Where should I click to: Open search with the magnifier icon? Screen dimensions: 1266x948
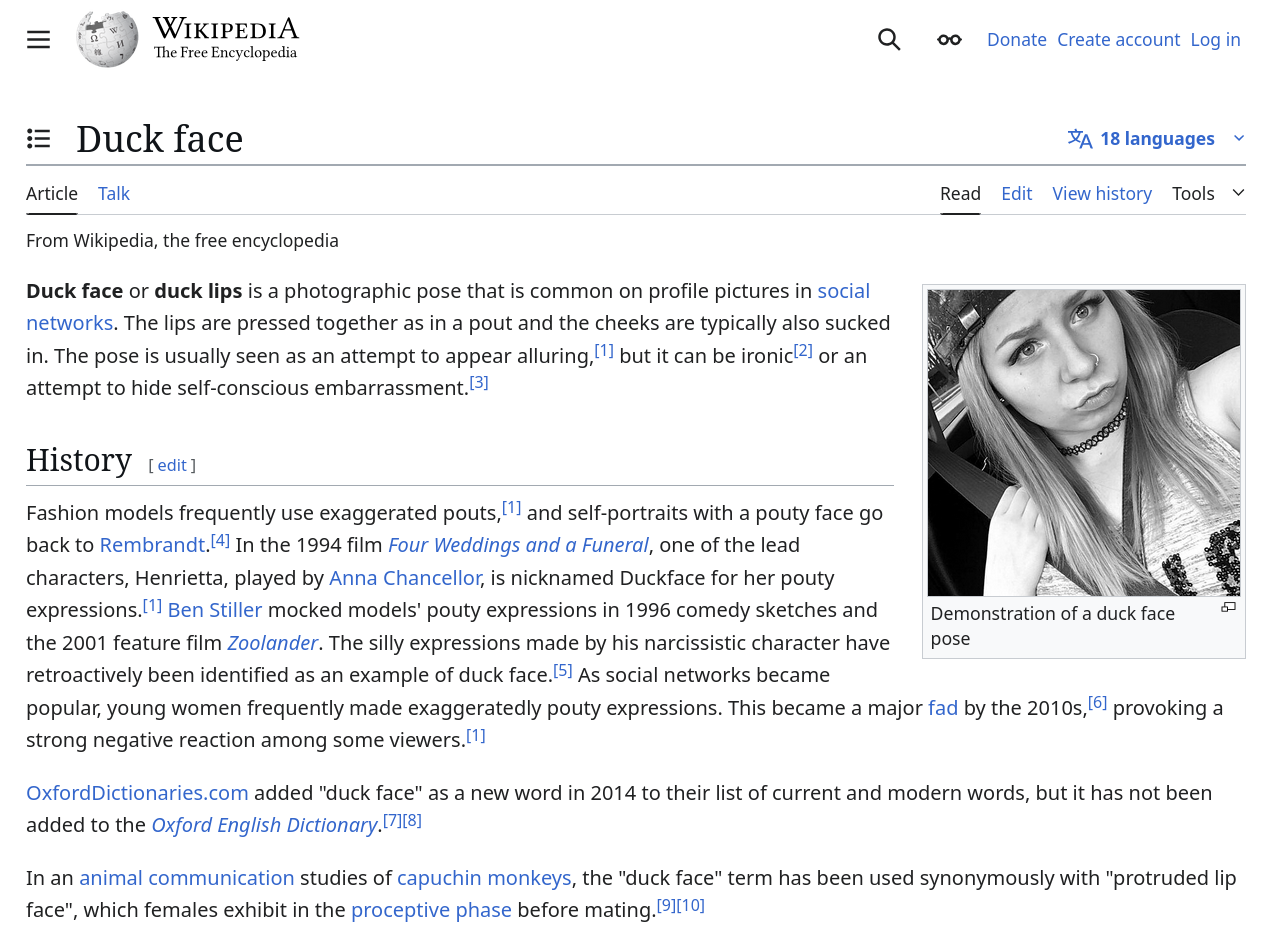point(889,39)
